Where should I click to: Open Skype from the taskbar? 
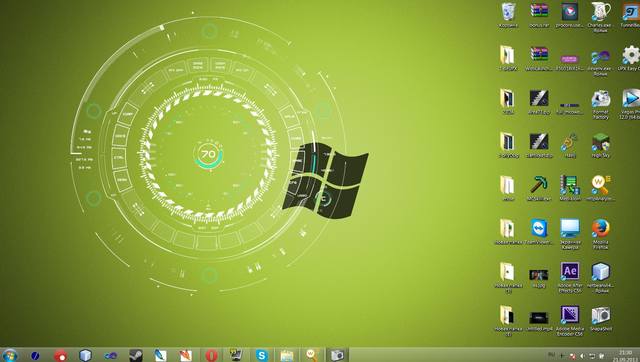[262, 355]
